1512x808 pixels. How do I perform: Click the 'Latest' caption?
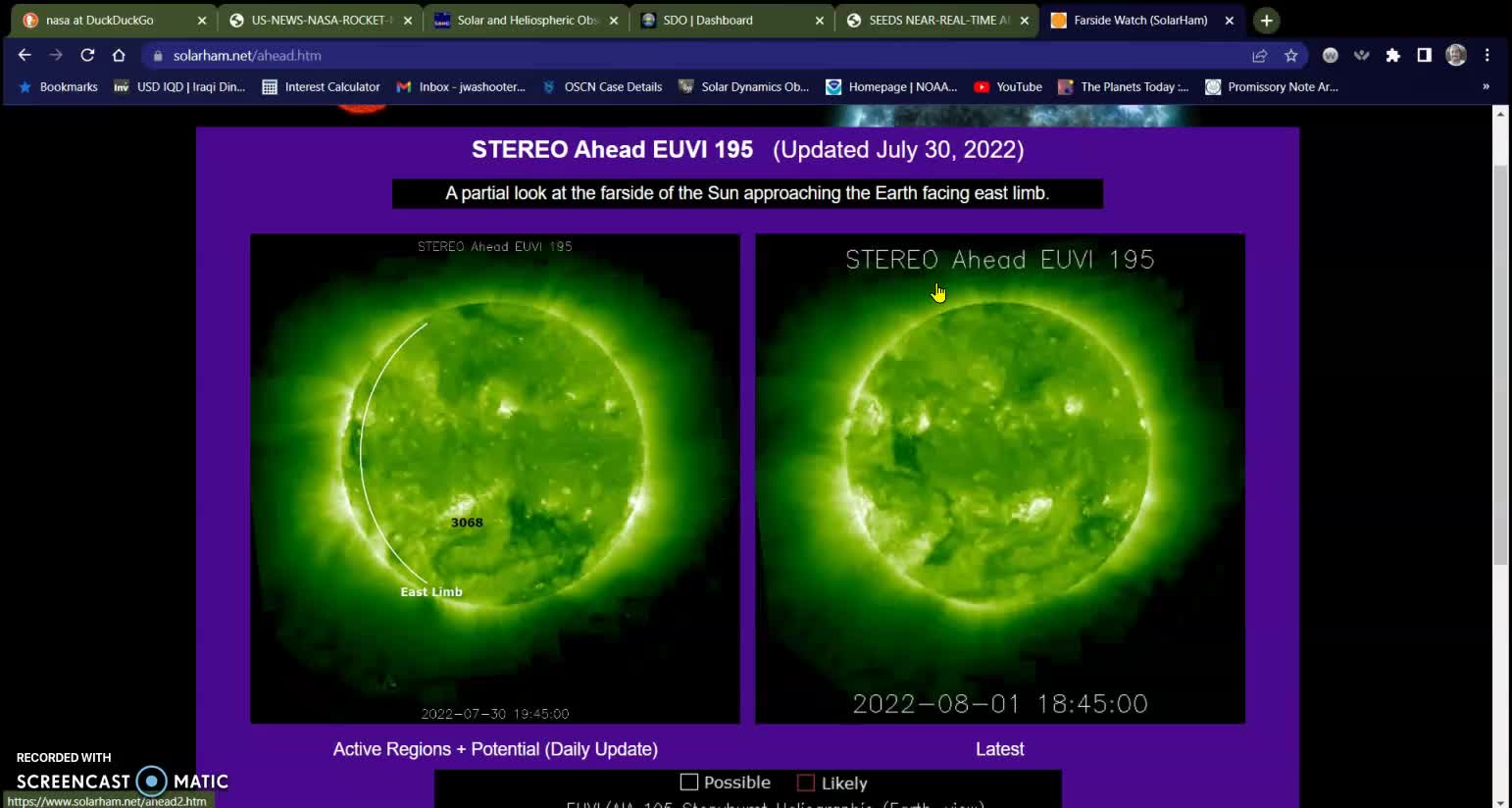1000,749
